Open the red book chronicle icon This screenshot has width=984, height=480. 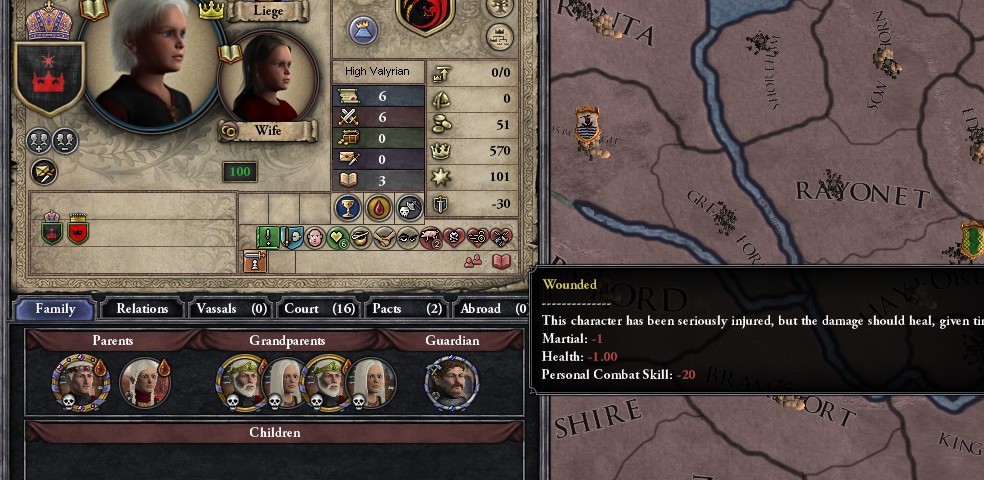501,262
